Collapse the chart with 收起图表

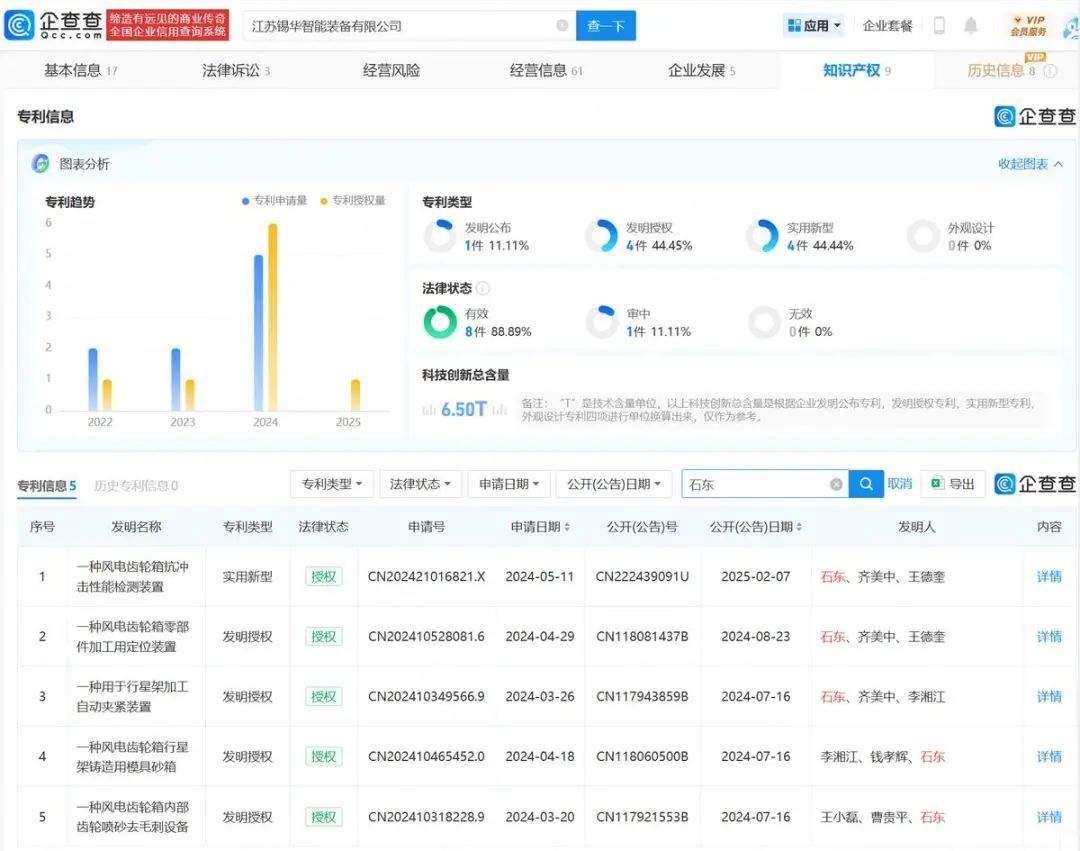pos(1030,164)
